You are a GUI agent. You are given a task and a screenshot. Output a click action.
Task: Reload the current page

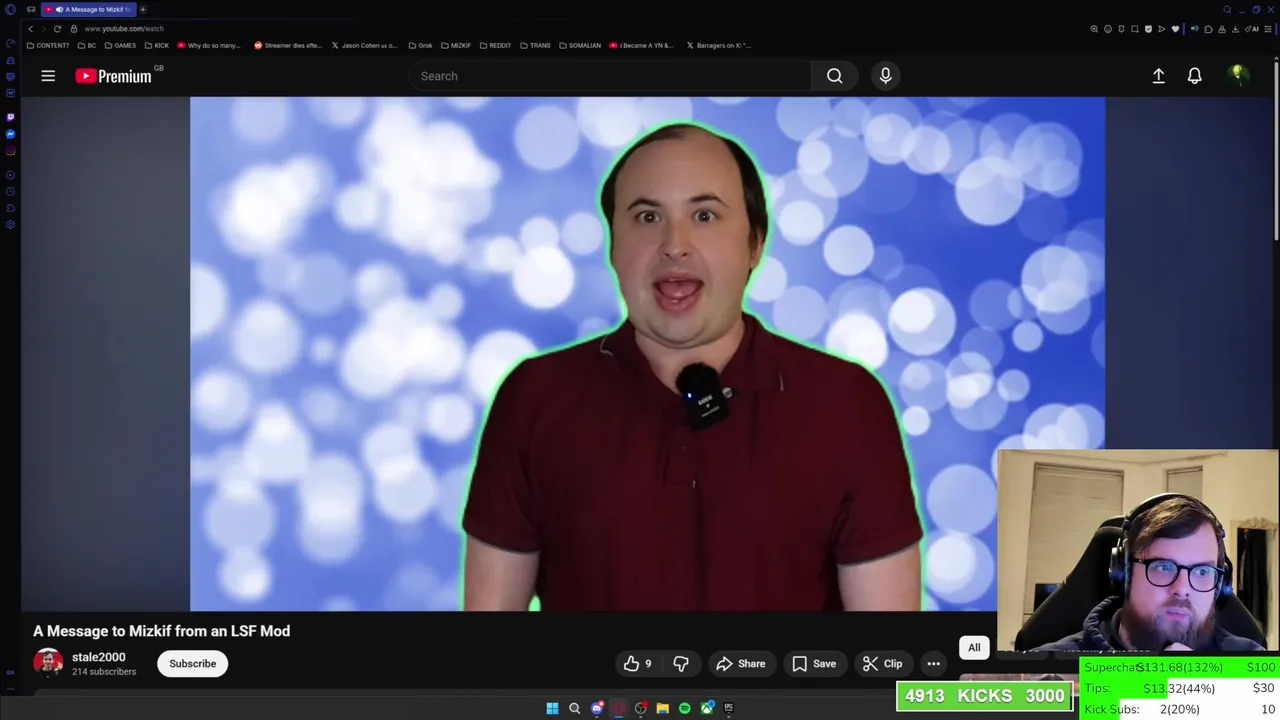click(x=57, y=29)
